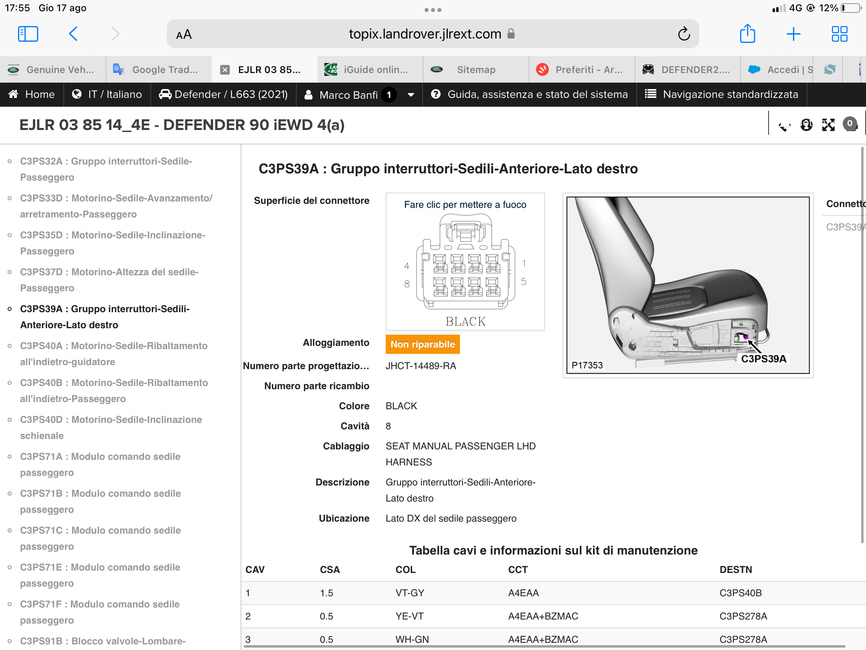Screen dimensions: 866x650
Task: Select C3PS40D Motorino-Sedile-Inclinazione schienale
Action: [x=111, y=428]
